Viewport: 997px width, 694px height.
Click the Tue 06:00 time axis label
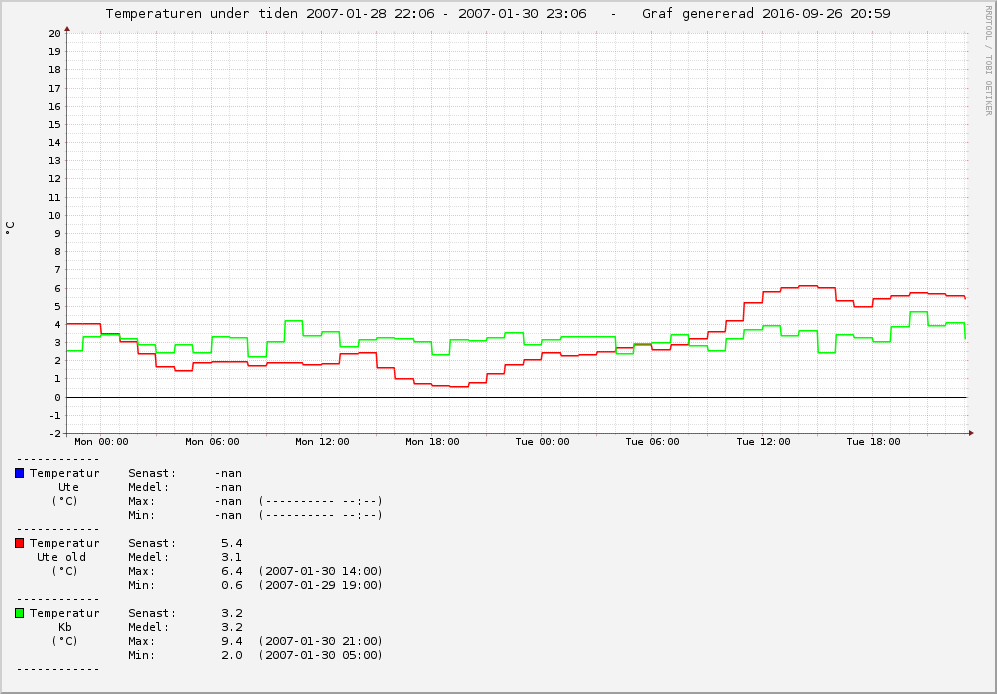point(652,441)
